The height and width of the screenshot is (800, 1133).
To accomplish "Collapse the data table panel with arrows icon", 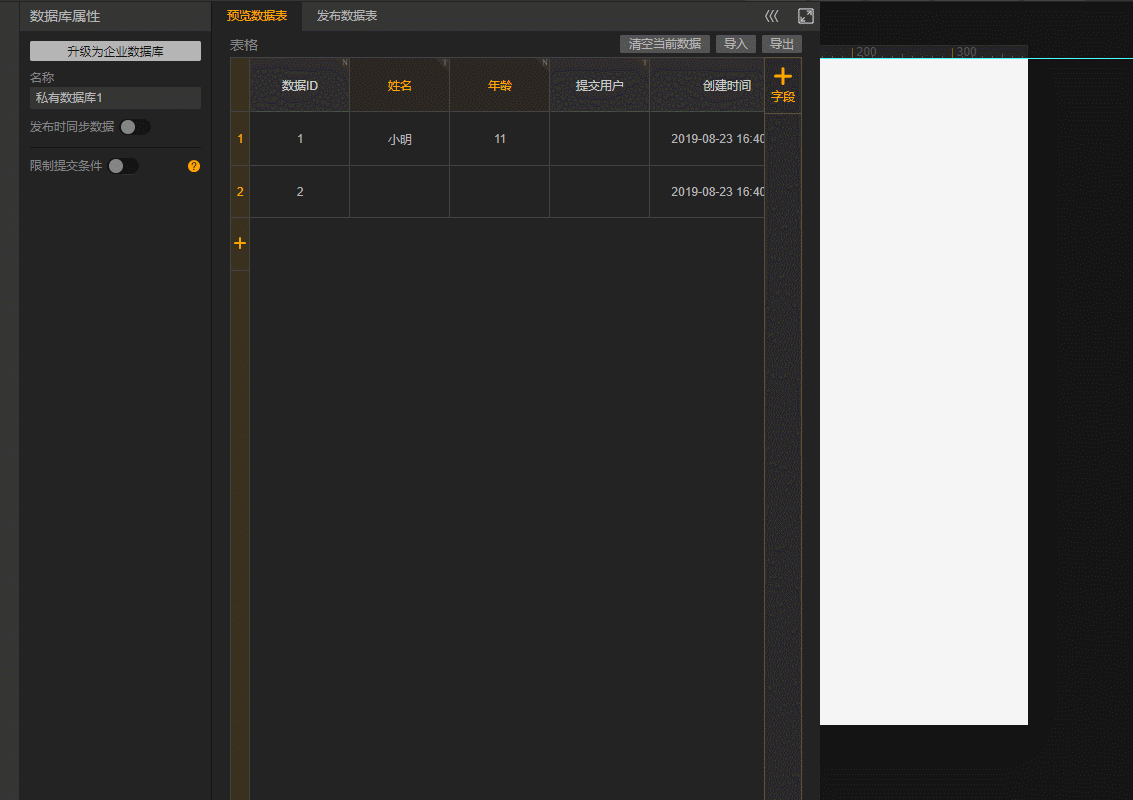I will 771,16.
